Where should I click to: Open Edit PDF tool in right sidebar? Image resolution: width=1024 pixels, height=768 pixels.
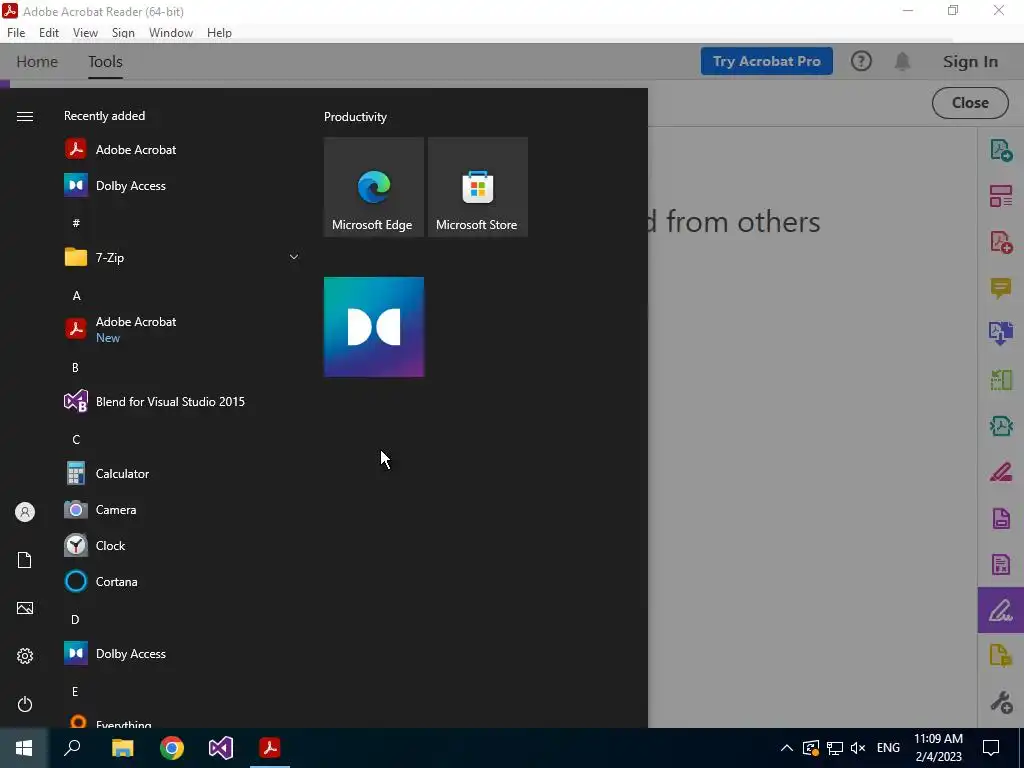1000,195
